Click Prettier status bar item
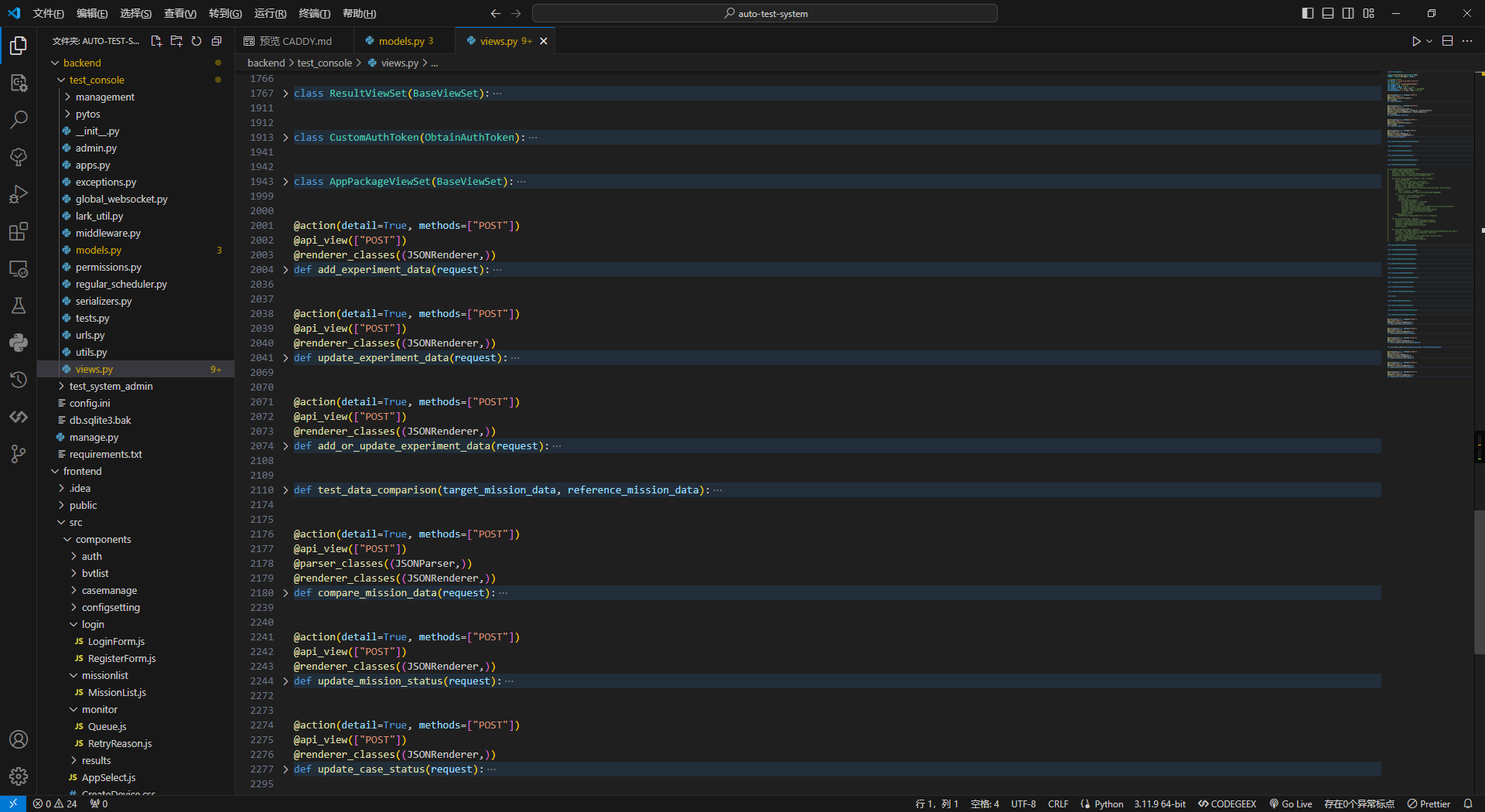This screenshot has height=812, width=1485. 1429,803
